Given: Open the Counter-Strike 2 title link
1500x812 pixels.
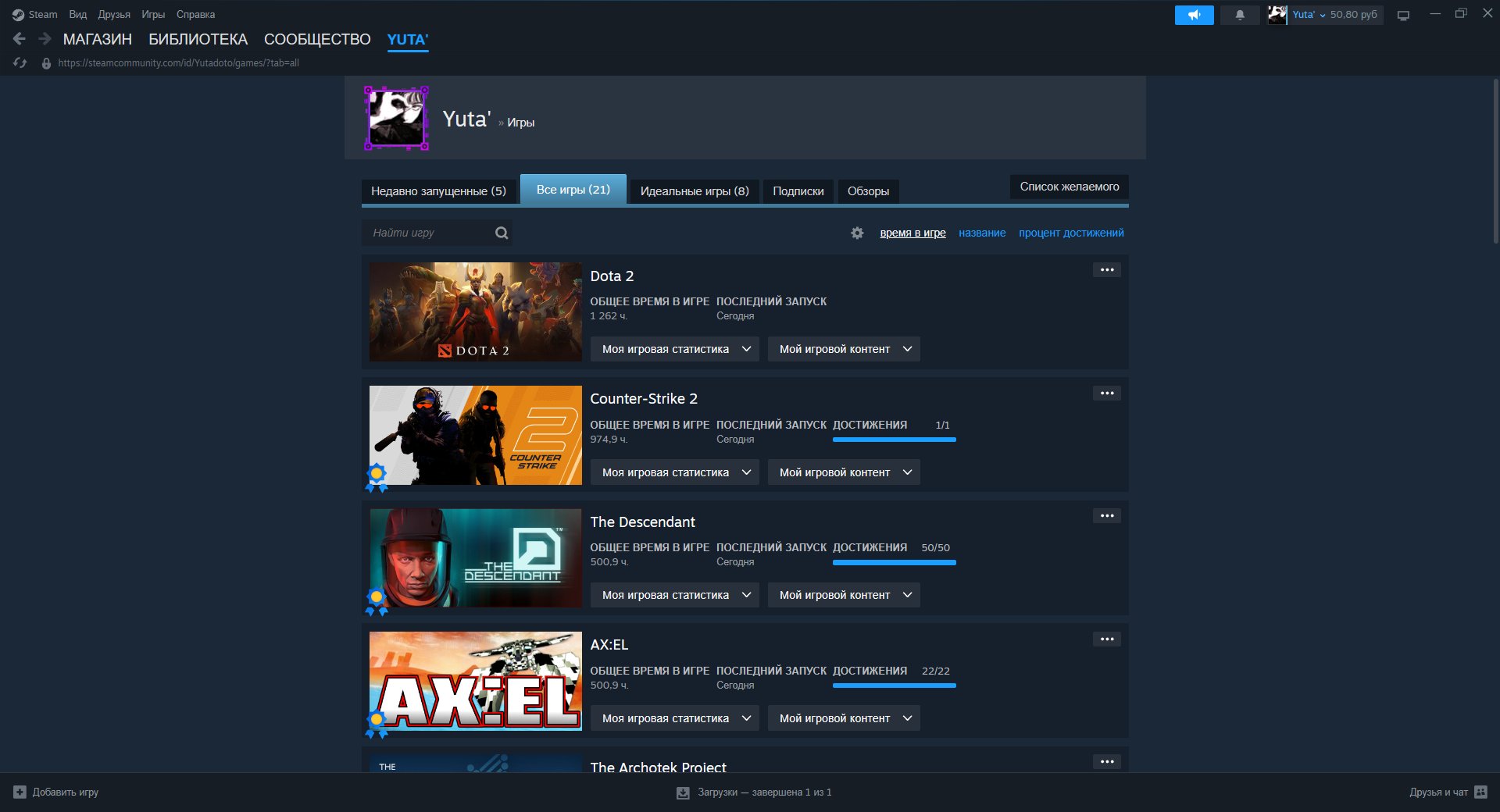Looking at the screenshot, I should (644, 399).
